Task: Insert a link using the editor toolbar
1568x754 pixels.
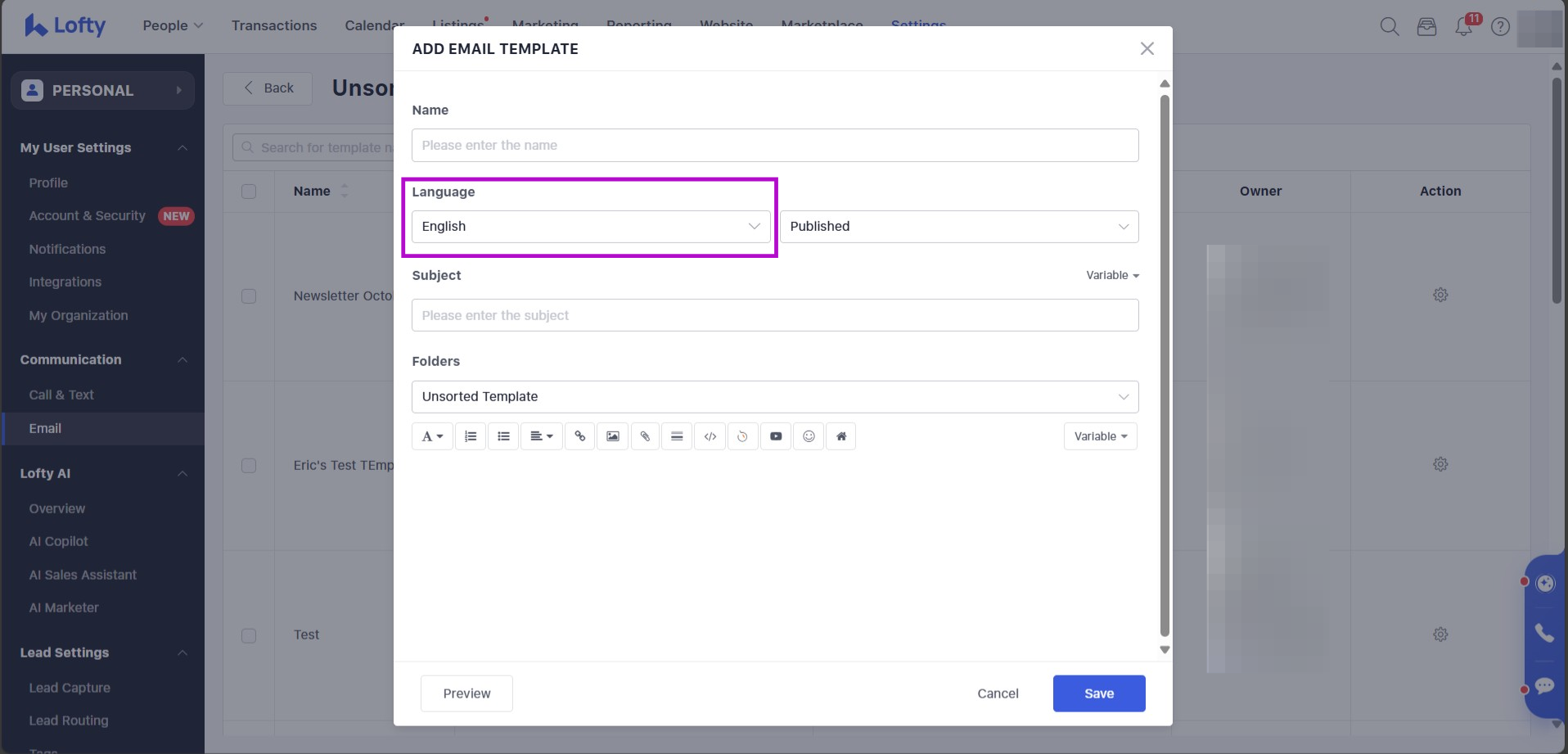Action: pos(579,436)
